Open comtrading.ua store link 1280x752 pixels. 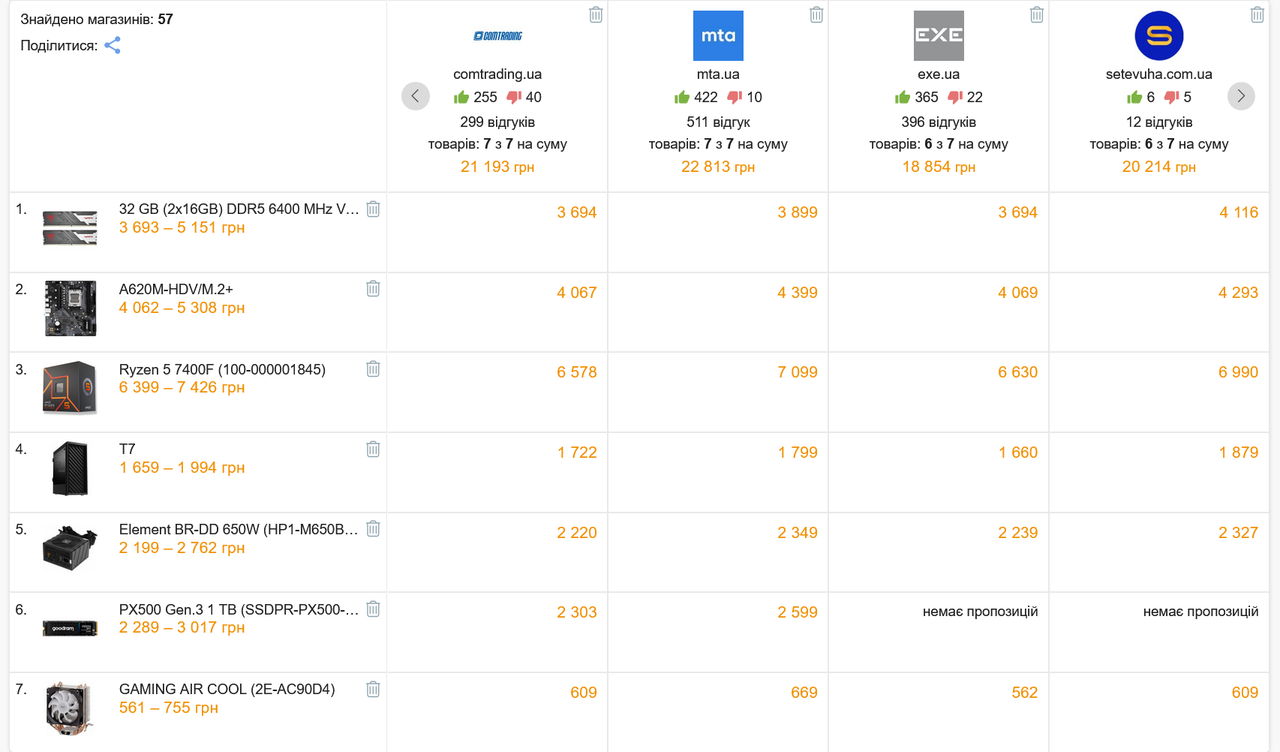tap(498, 74)
